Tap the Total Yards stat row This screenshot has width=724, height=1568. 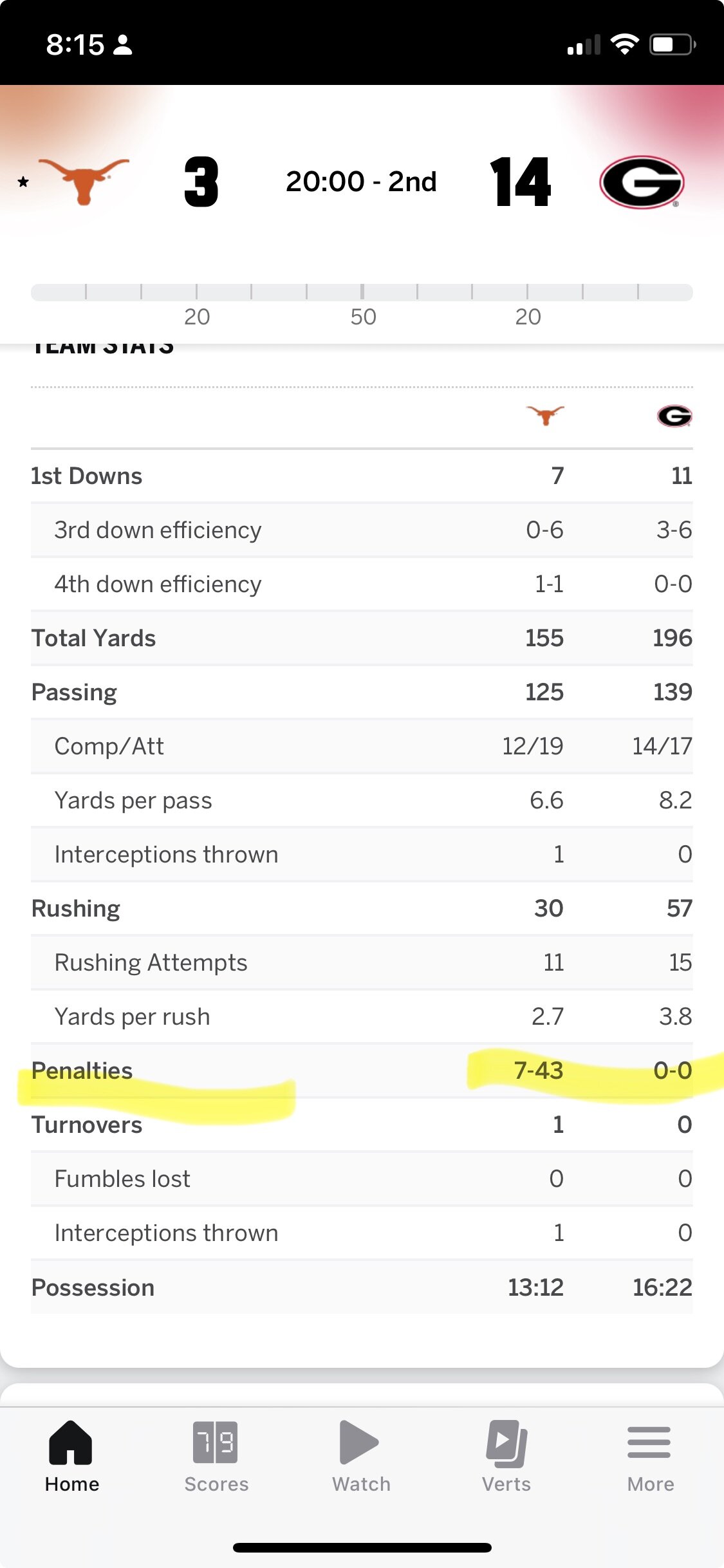[362, 638]
